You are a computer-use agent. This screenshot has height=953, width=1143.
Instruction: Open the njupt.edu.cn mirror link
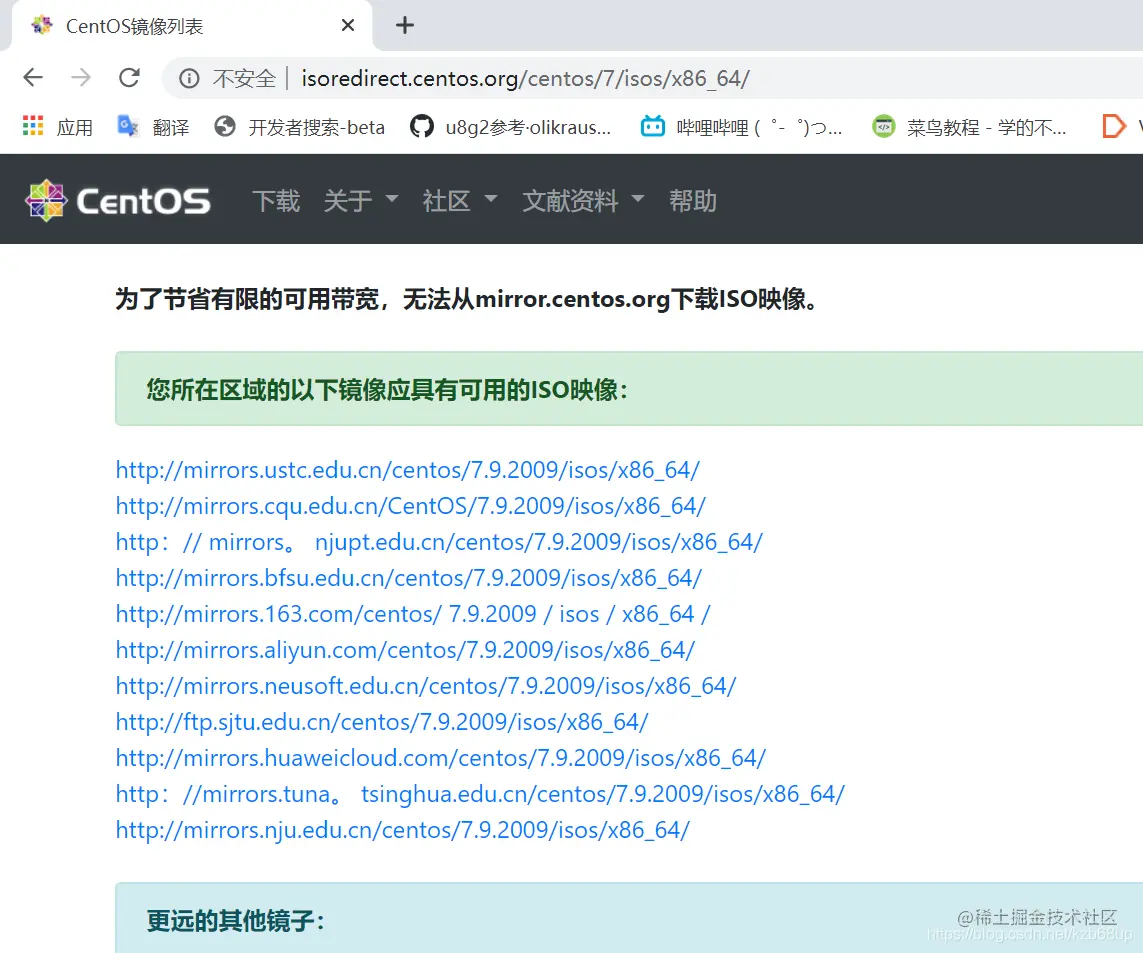(439, 542)
